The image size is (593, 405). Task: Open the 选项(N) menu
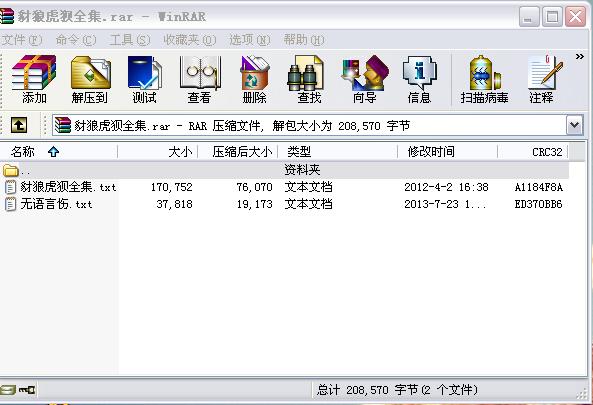[250, 40]
